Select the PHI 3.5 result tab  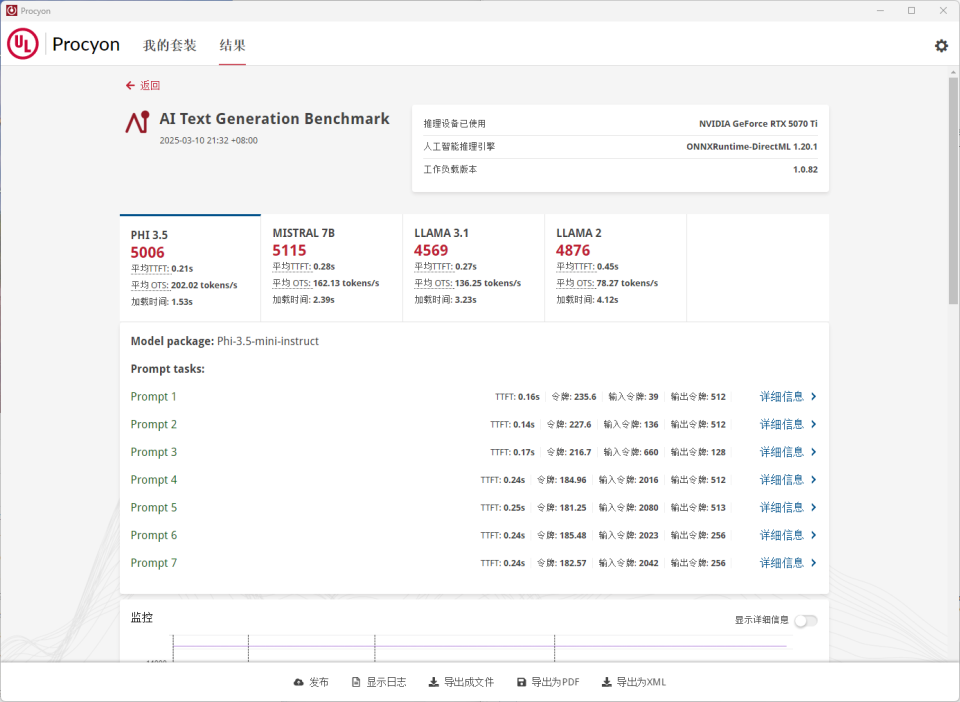190,267
